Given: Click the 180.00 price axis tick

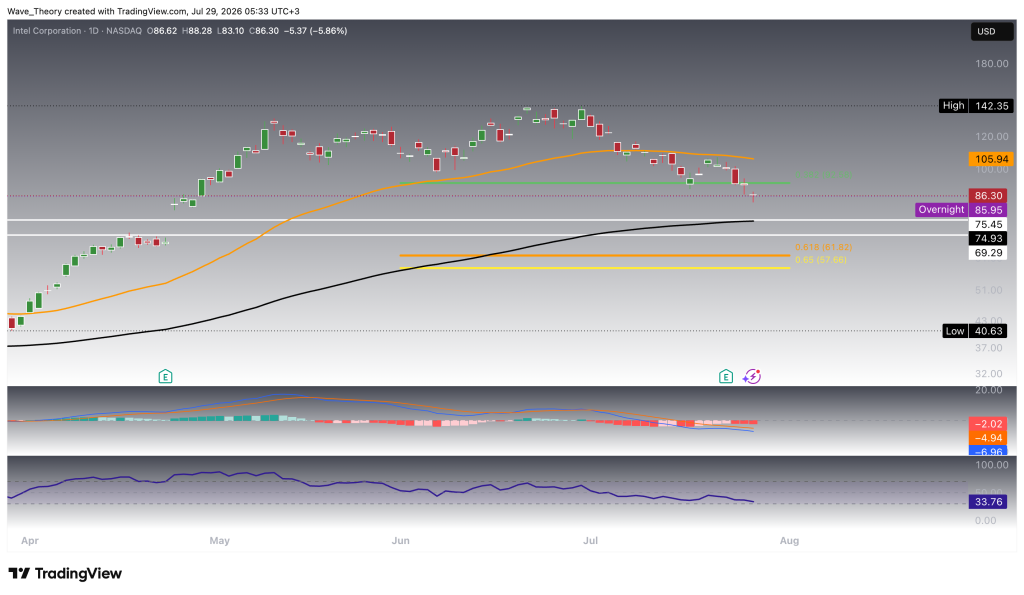Looking at the screenshot, I should [x=992, y=63].
